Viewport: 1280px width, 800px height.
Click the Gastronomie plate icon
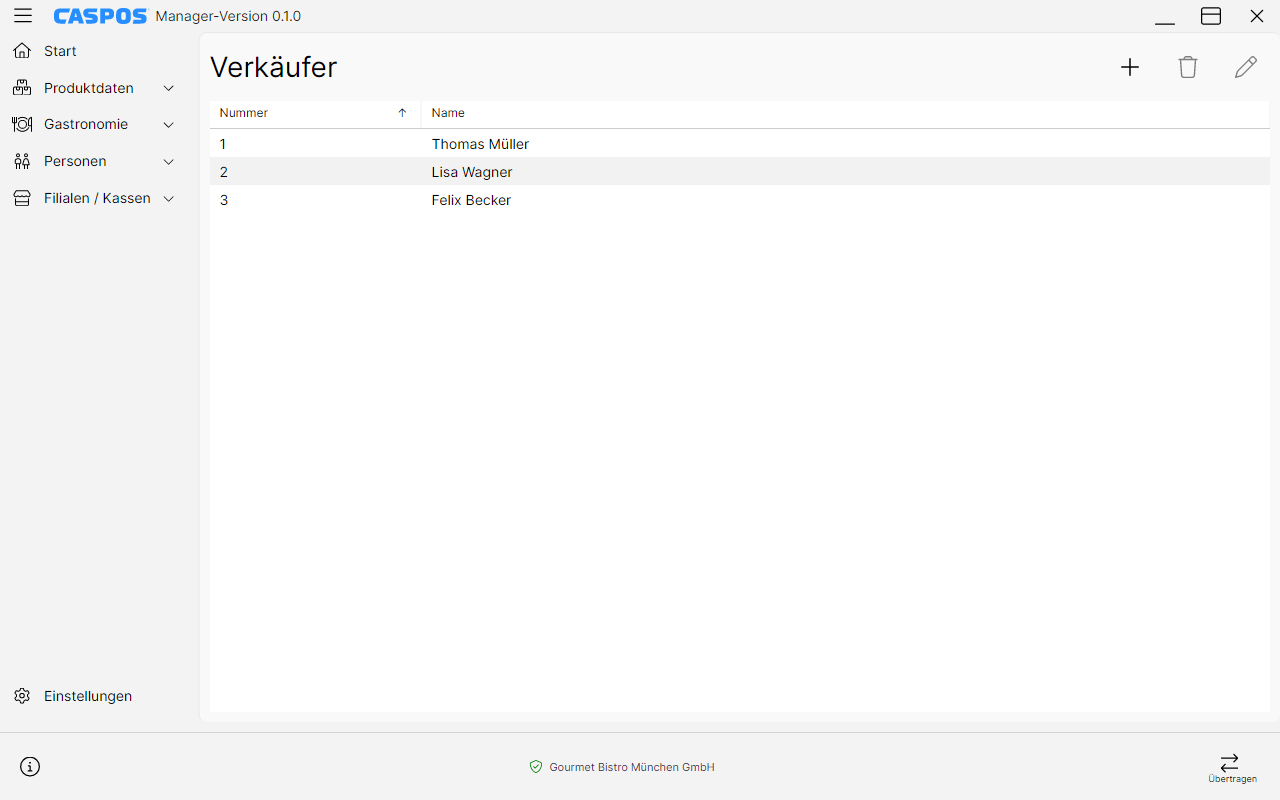(22, 124)
